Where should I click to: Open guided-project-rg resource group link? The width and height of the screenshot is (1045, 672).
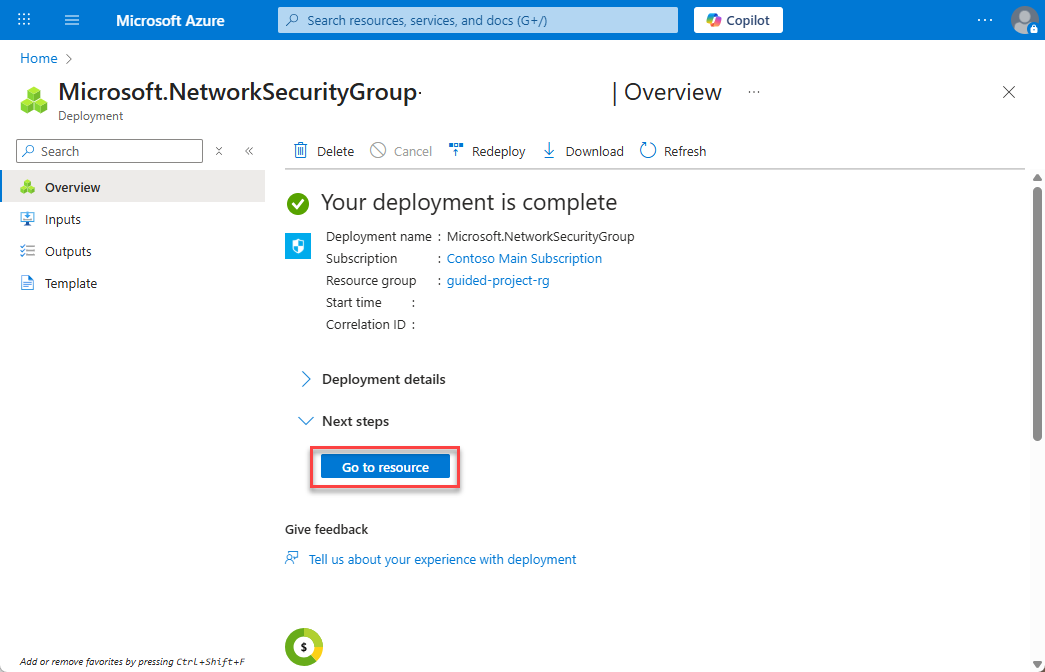[x=498, y=281]
